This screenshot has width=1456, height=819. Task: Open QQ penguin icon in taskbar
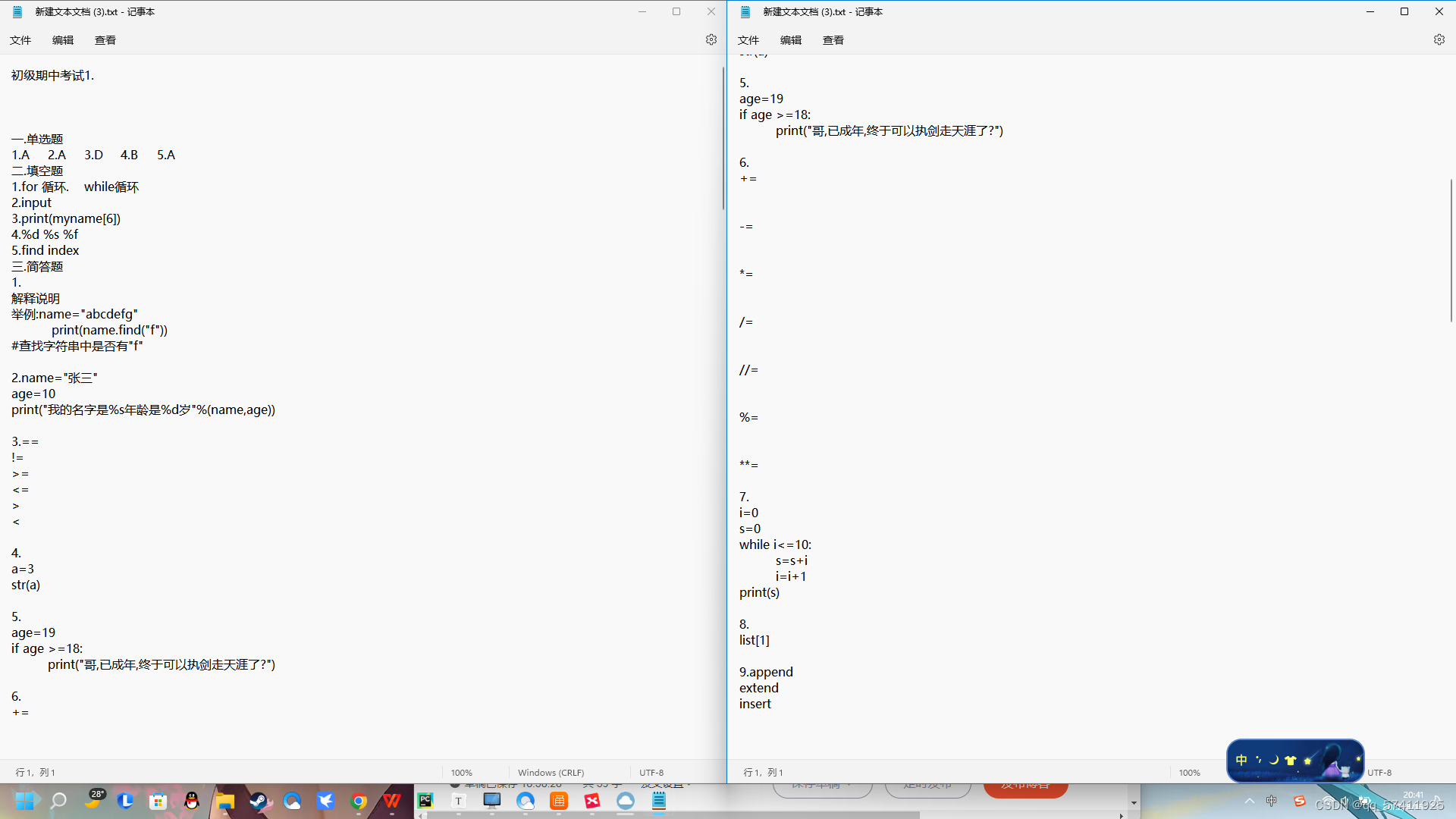[192, 801]
